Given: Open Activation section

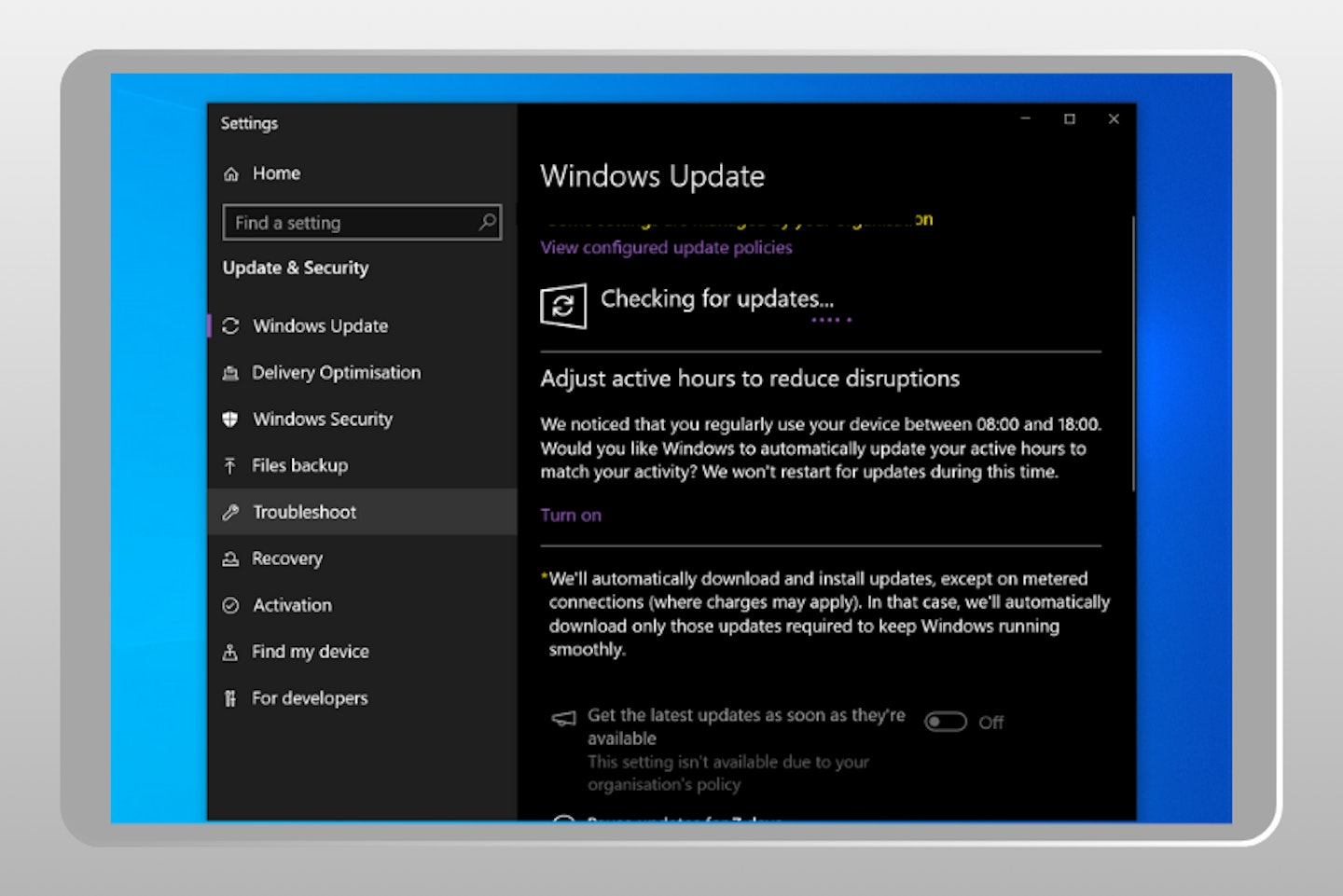Looking at the screenshot, I should pos(362,605).
